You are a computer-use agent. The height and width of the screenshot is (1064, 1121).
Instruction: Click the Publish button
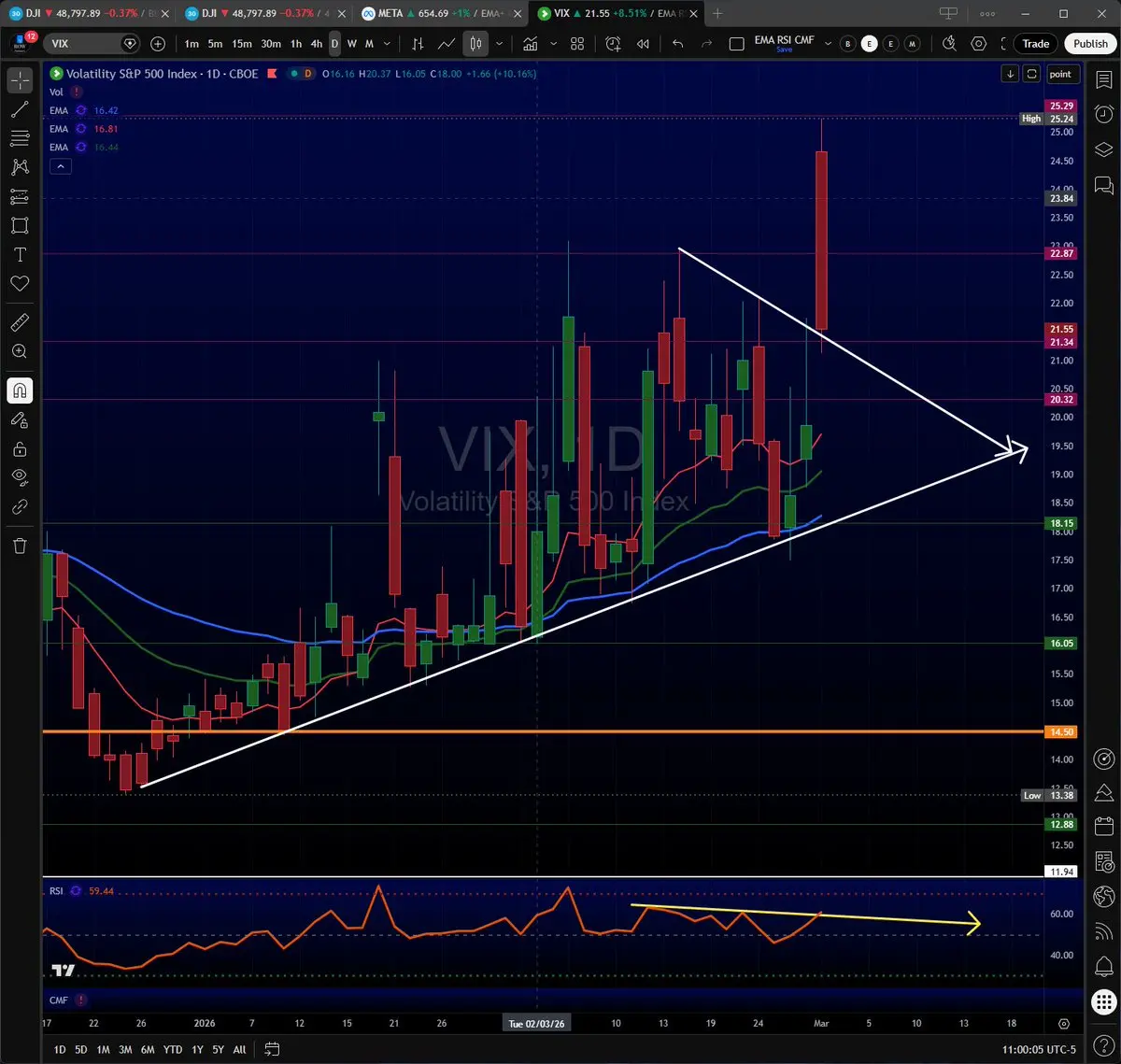tap(1090, 44)
